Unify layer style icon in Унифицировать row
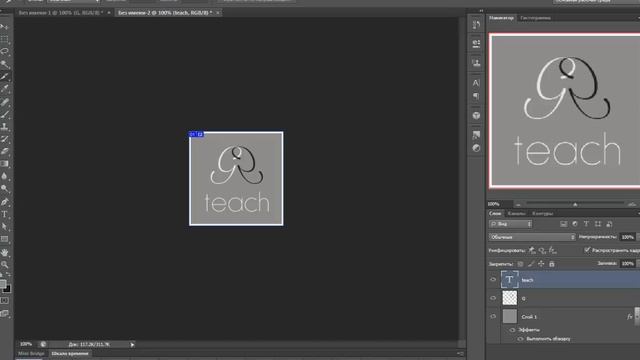 (x=553, y=250)
